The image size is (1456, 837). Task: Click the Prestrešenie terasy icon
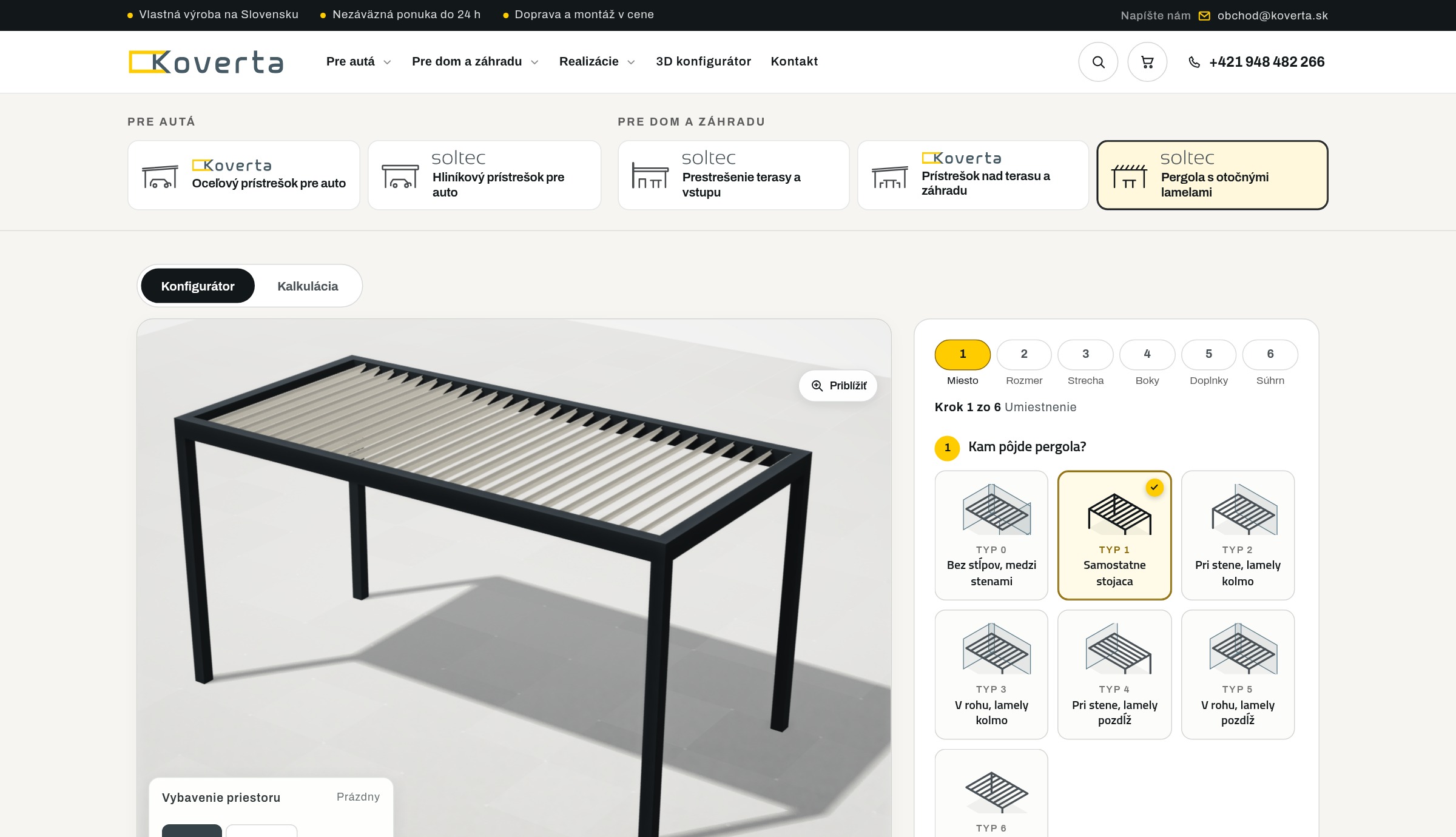click(x=650, y=175)
